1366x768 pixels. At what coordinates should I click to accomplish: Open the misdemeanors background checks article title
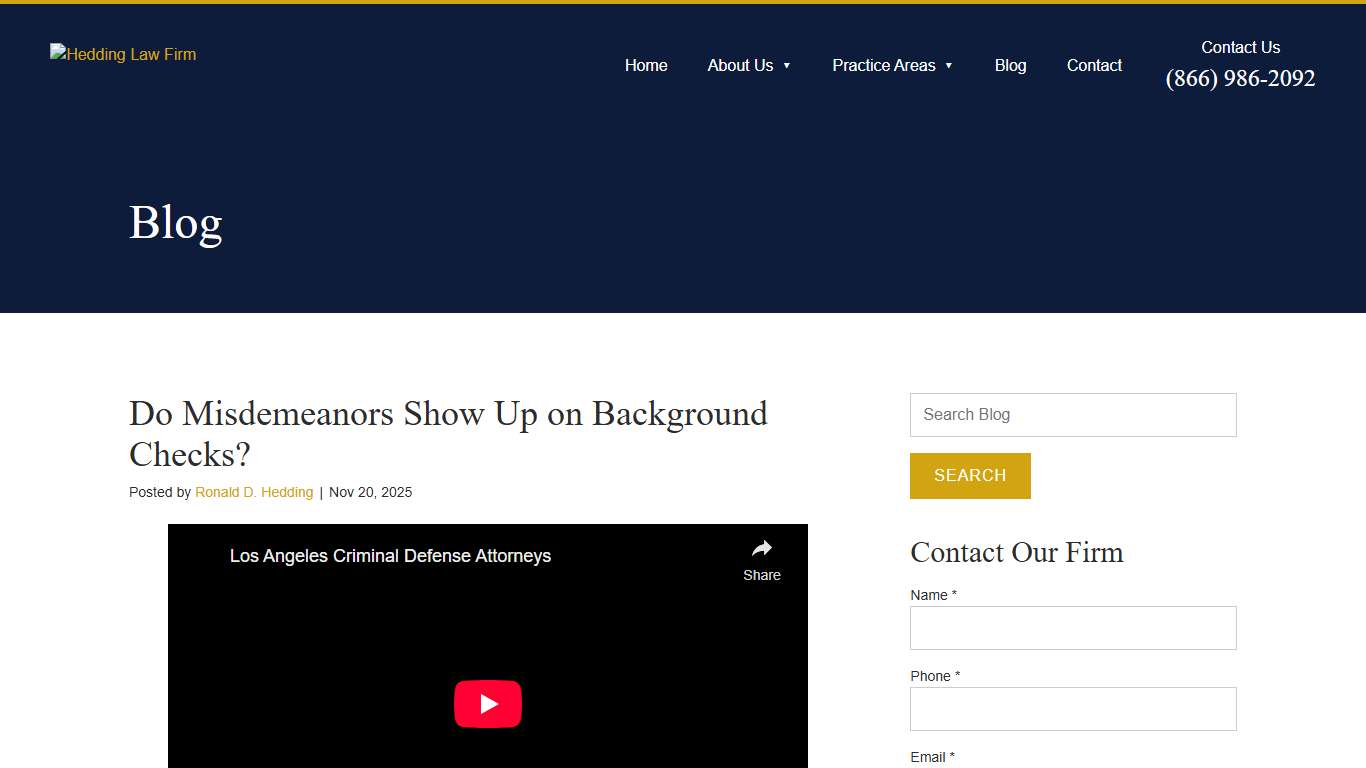448,434
